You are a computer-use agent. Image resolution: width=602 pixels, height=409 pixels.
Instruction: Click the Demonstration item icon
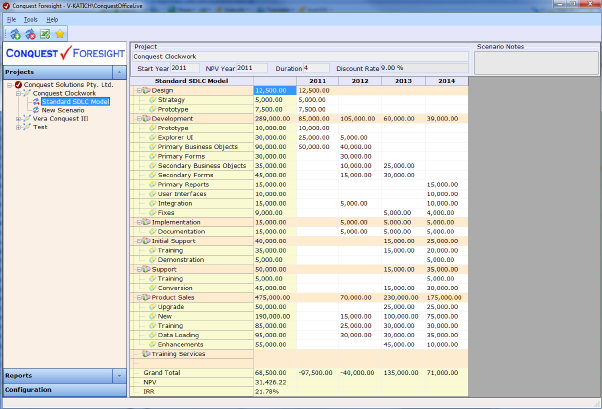(152, 260)
